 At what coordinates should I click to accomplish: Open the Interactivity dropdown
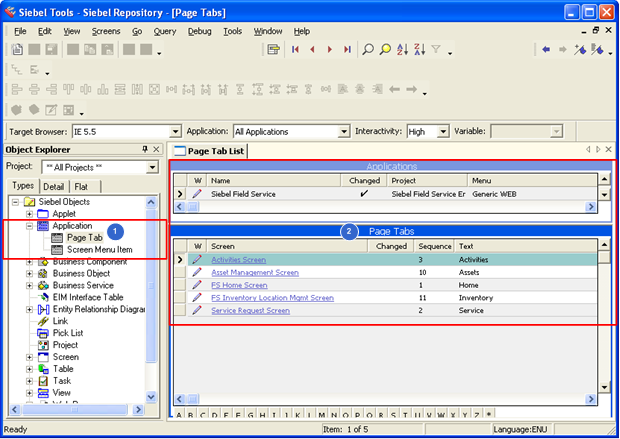point(443,131)
